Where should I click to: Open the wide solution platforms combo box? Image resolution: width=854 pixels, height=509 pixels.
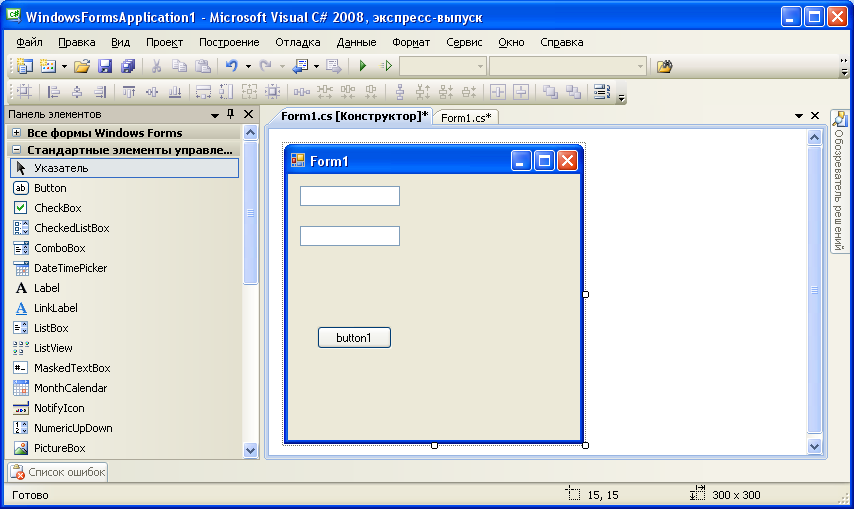tap(568, 66)
